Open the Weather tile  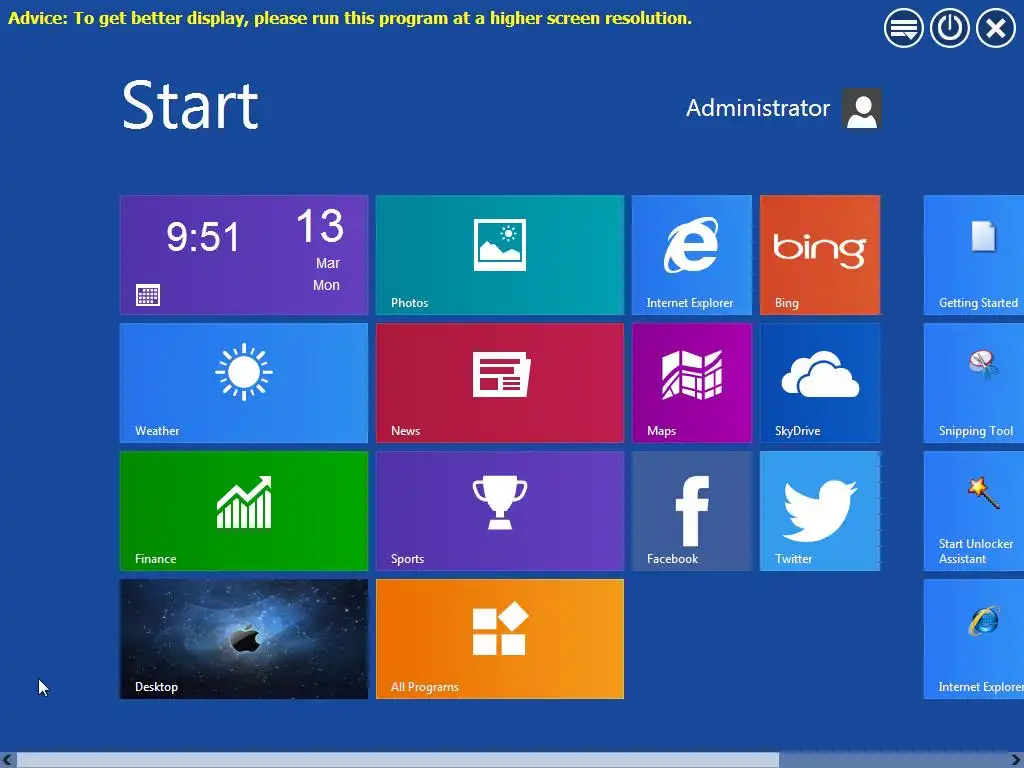pyautogui.click(x=244, y=383)
